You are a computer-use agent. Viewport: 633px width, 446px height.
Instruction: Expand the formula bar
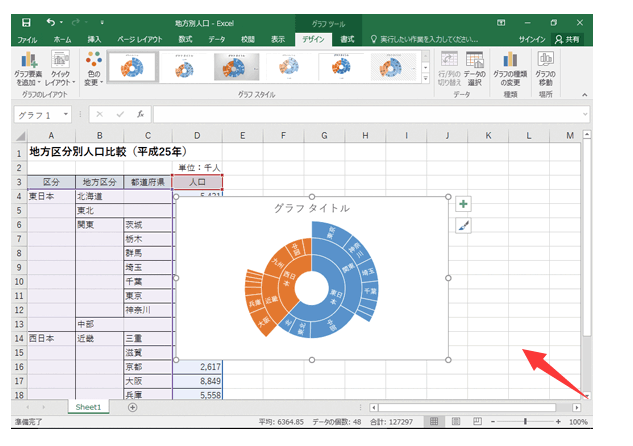[585, 114]
